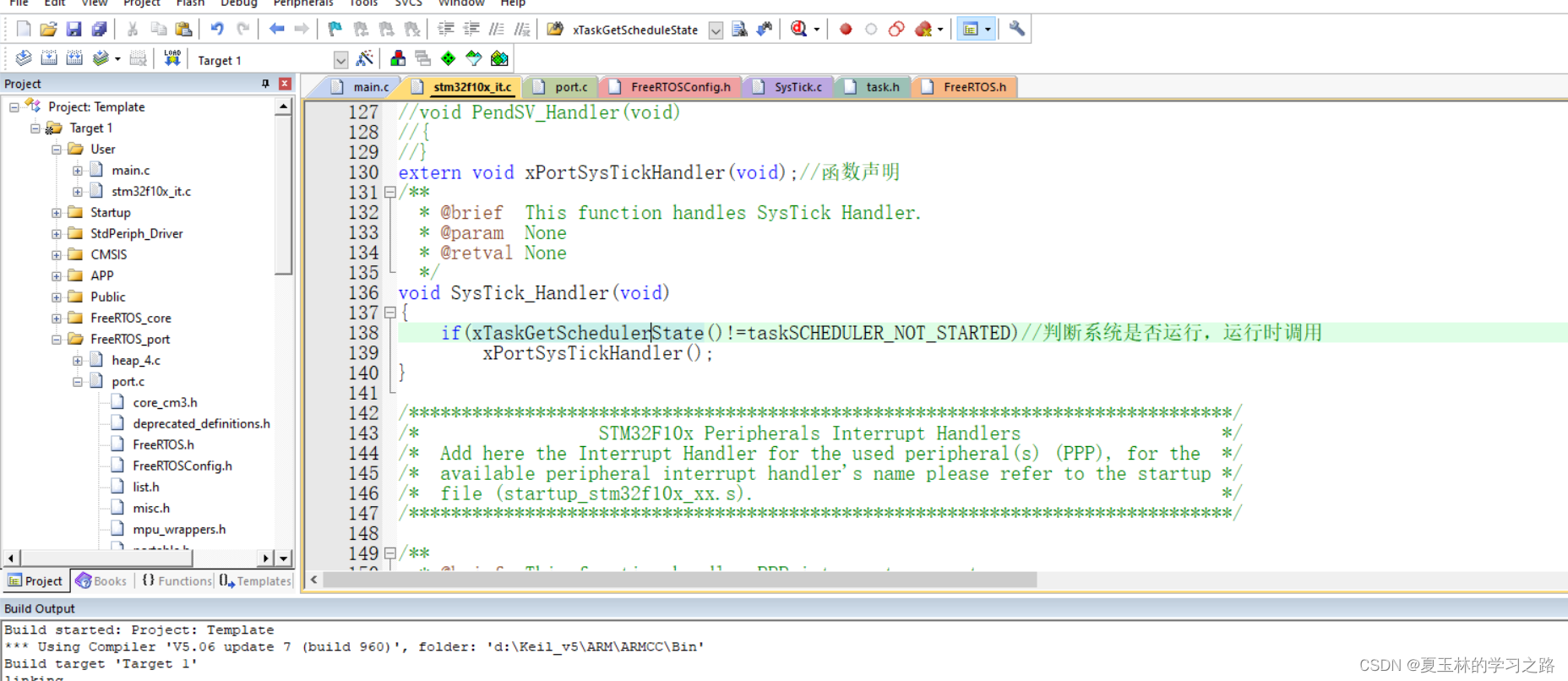Viewport: 1568px width, 681px height.
Task: Switch to the FreeRTOSConfig.h tab
Action: tap(671, 87)
